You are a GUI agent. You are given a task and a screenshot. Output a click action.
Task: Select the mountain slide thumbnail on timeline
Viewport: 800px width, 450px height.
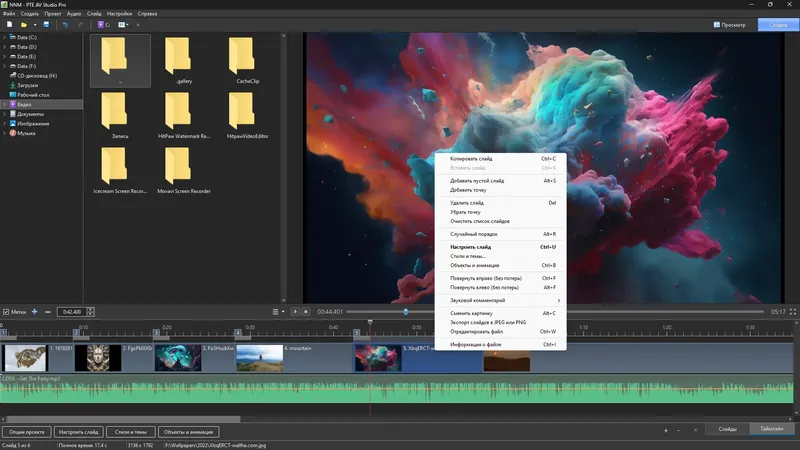click(259, 357)
